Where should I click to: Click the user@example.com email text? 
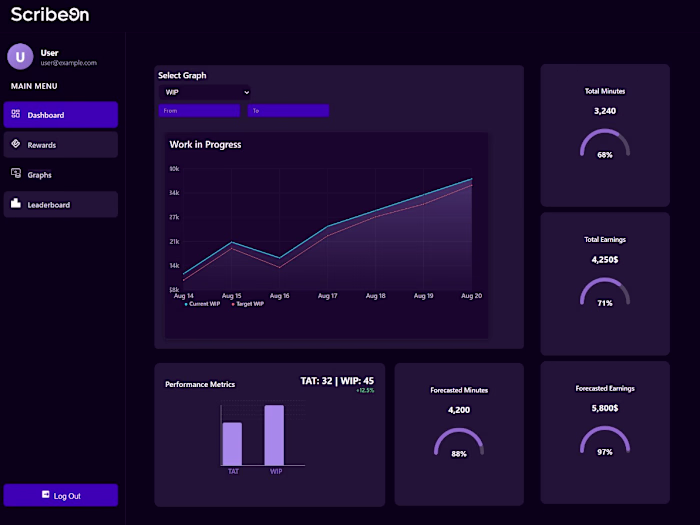coord(69,63)
